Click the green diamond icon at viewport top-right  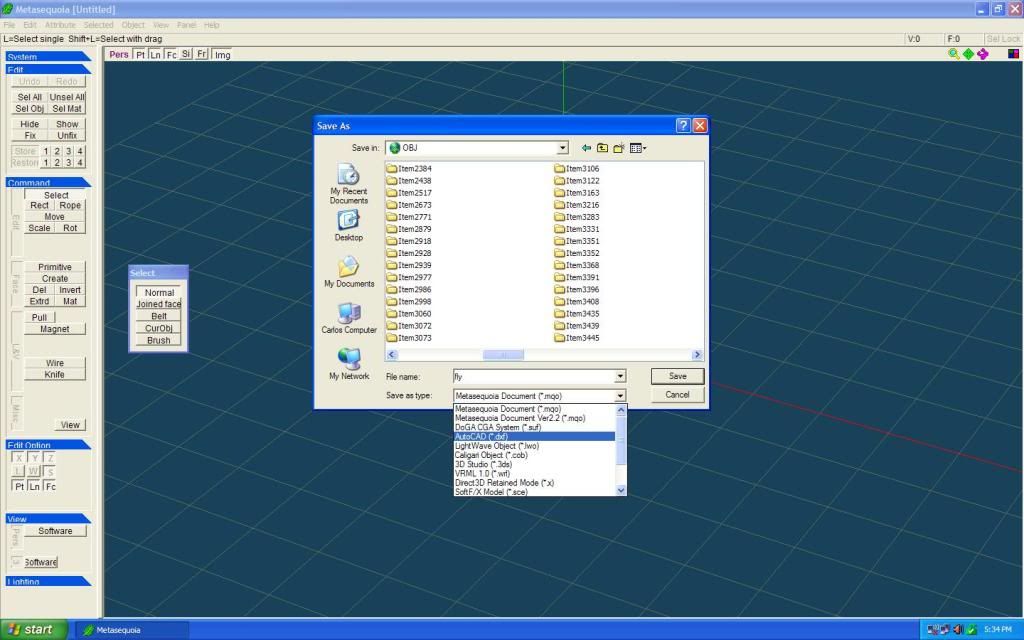coord(968,54)
